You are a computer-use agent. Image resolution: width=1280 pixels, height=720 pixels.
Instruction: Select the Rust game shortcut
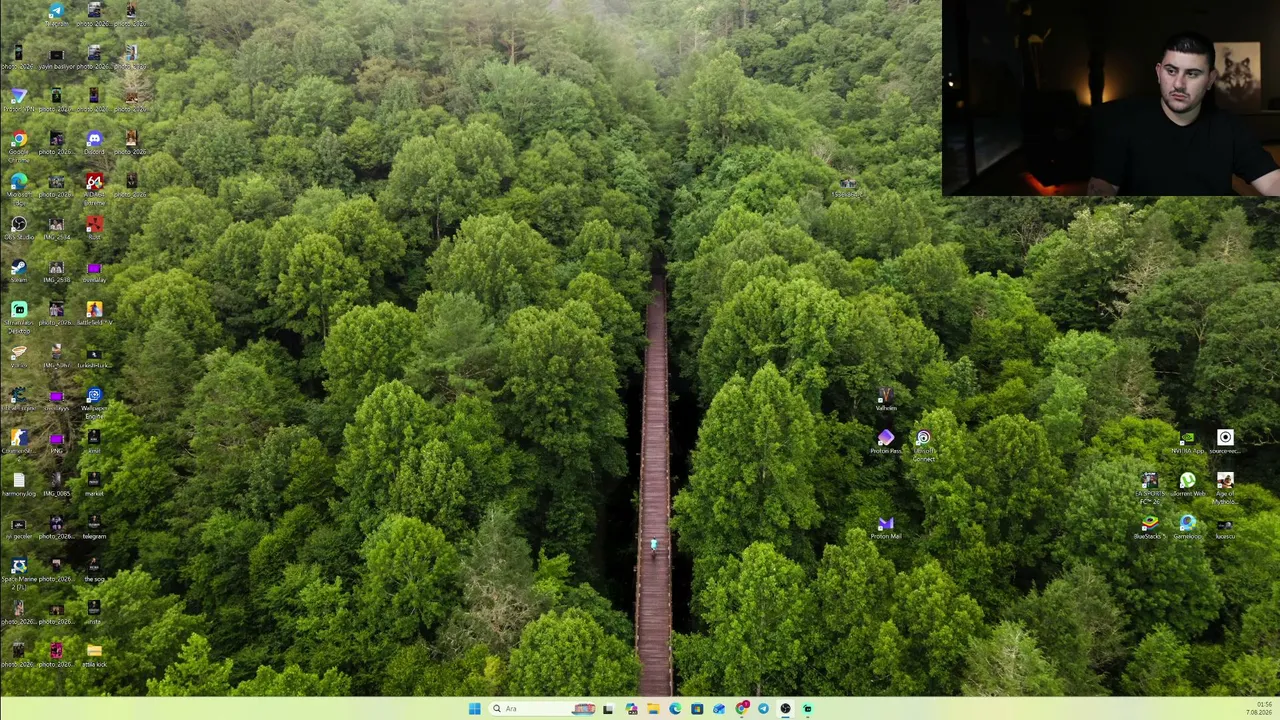click(94, 229)
